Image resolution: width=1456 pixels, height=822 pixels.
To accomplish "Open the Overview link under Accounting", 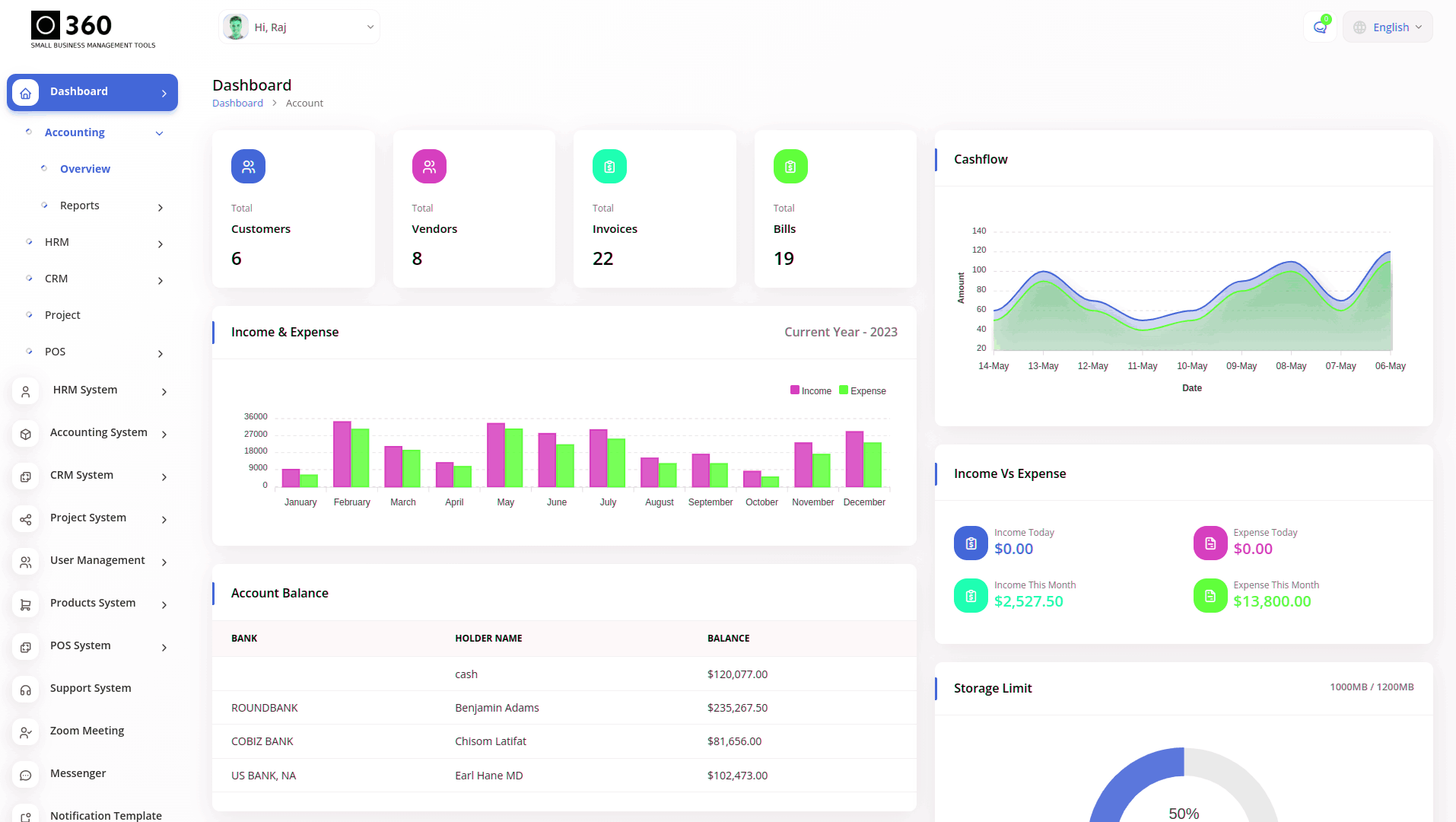I will [x=85, y=169].
